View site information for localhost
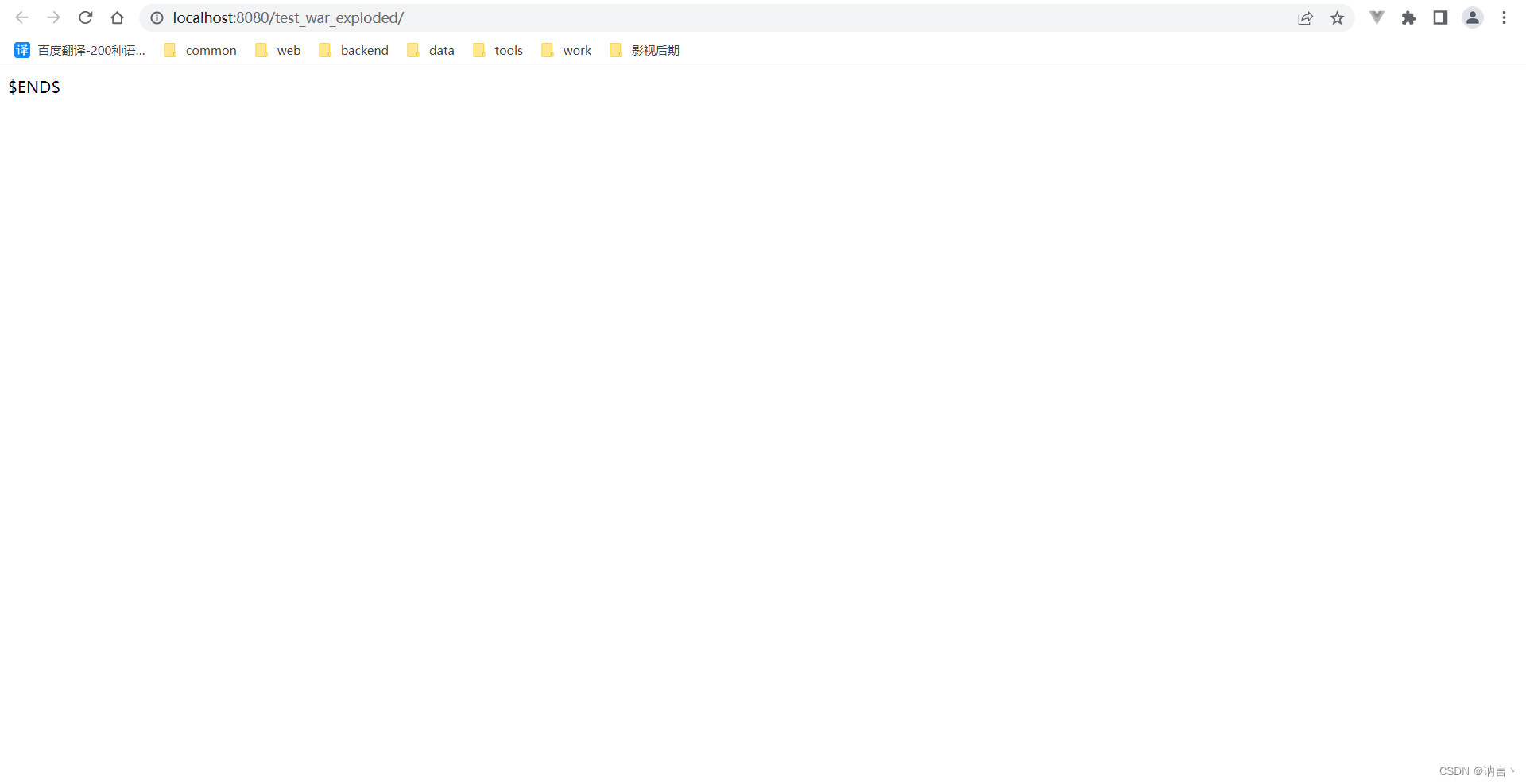 click(x=157, y=17)
